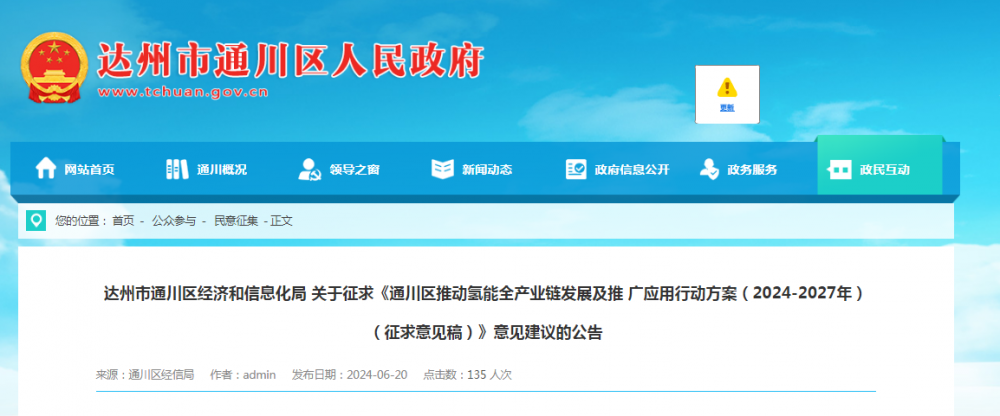Click the national emblem logo
The image size is (1000, 416).
(x=54, y=67)
